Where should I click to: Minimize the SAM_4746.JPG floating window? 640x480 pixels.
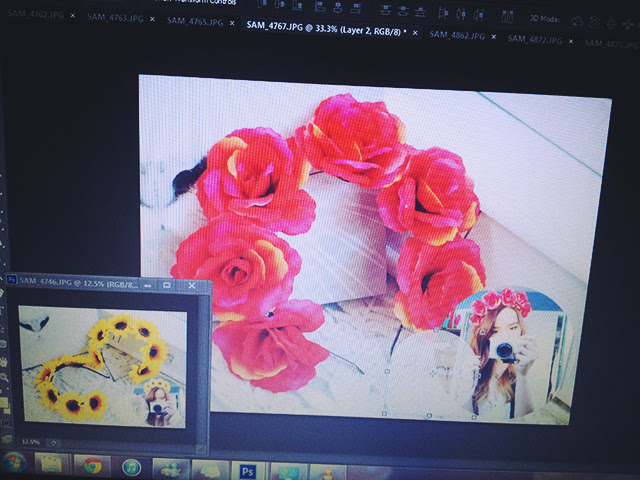pos(148,285)
